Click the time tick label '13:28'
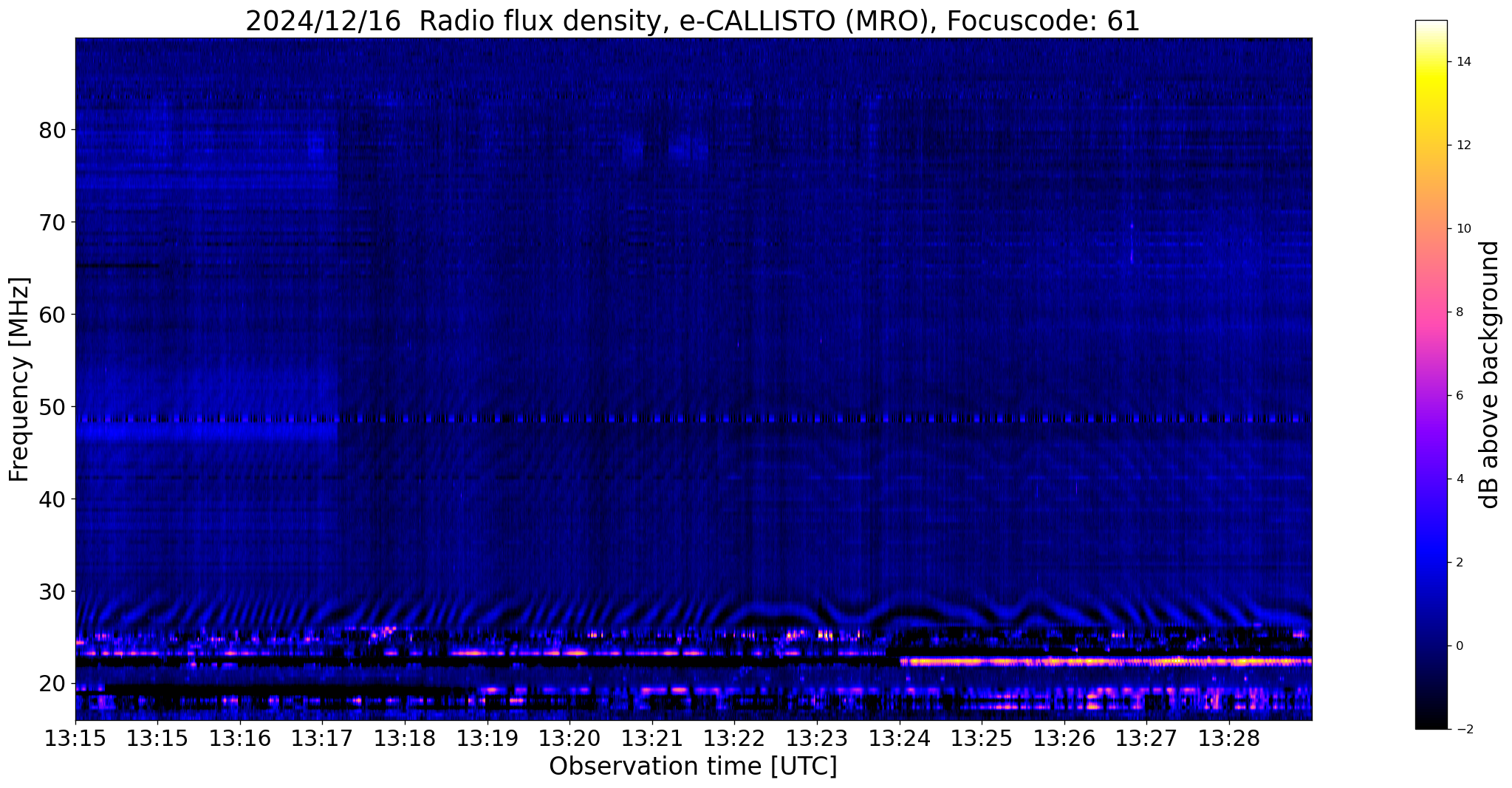This screenshot has height=788, width=1512. click(x=1228, y=738)
